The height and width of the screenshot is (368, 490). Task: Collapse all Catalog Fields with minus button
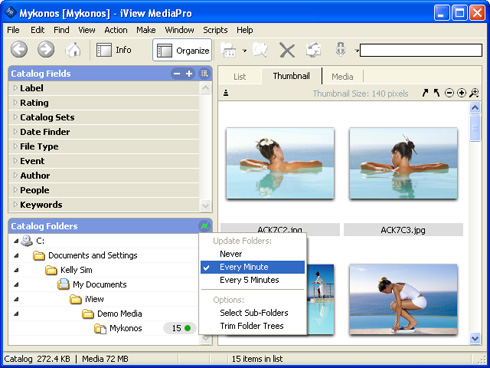[x=177, y=74]
